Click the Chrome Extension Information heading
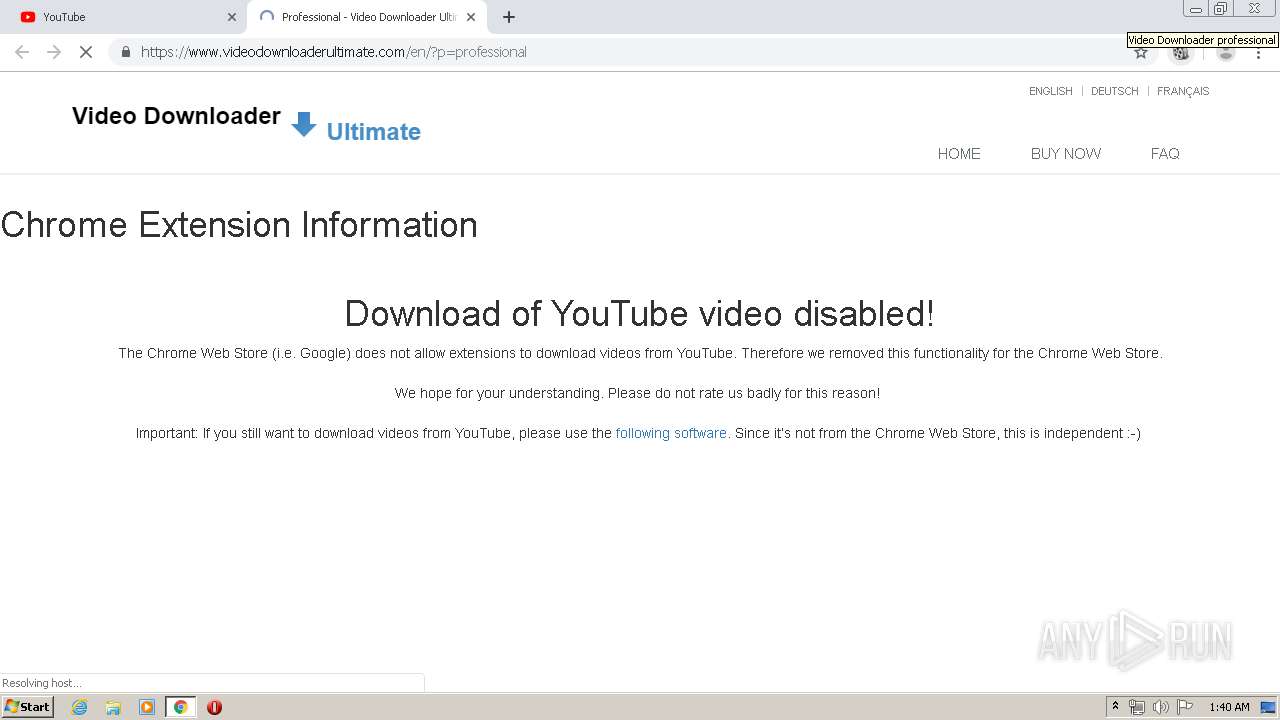Viewport: 1280px width, 720px height. click(239, 225)
